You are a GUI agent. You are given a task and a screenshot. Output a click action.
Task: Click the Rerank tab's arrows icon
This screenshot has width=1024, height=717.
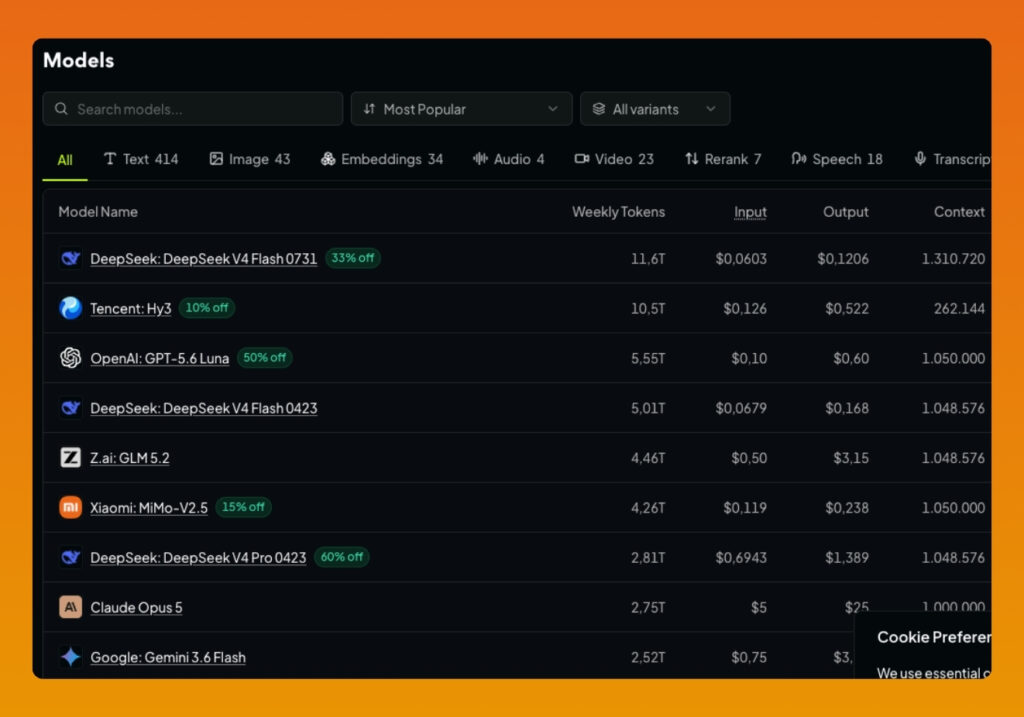[x=692, y=159]
